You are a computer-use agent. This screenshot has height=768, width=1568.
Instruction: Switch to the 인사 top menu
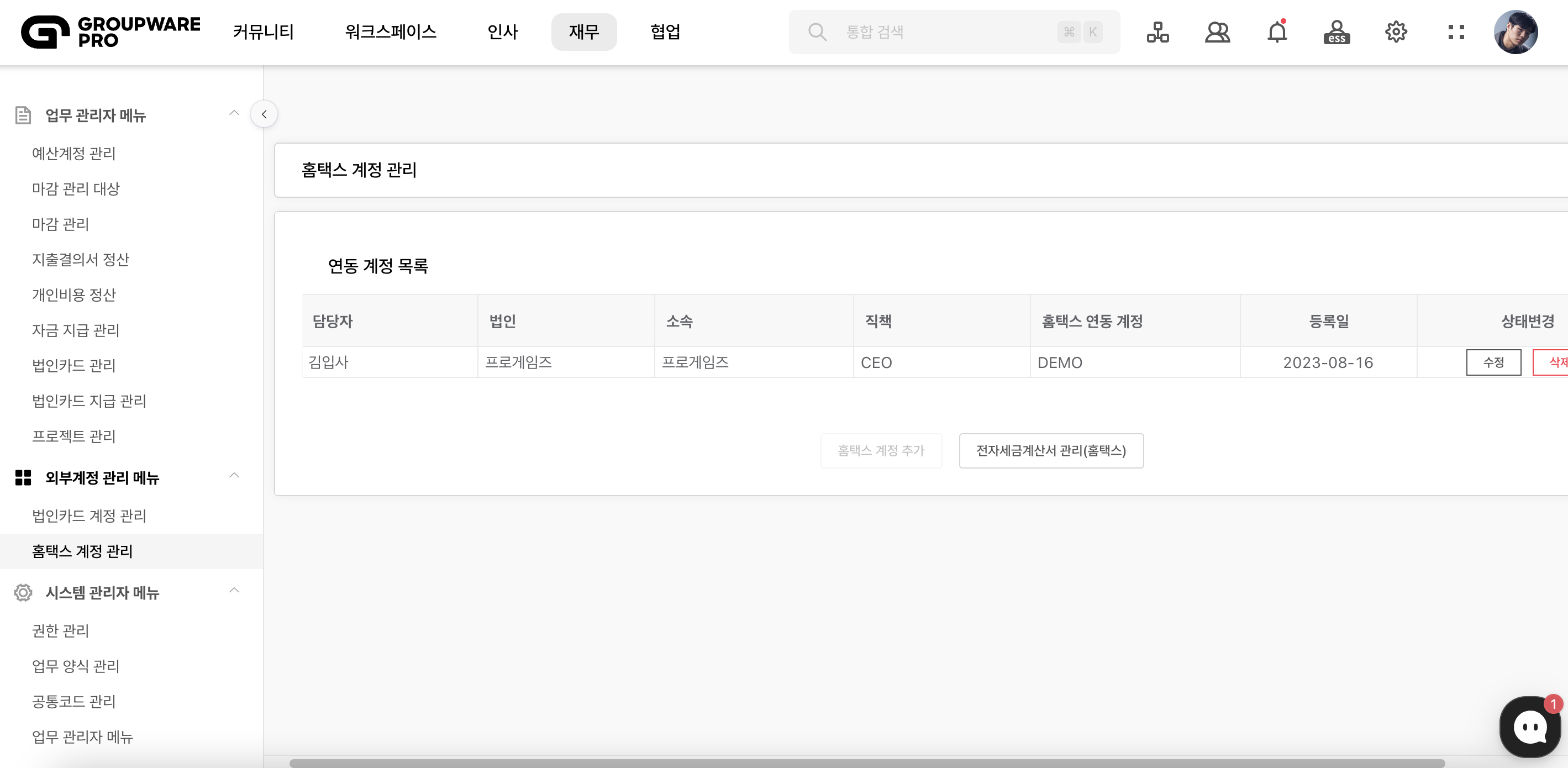coord(502,31)
